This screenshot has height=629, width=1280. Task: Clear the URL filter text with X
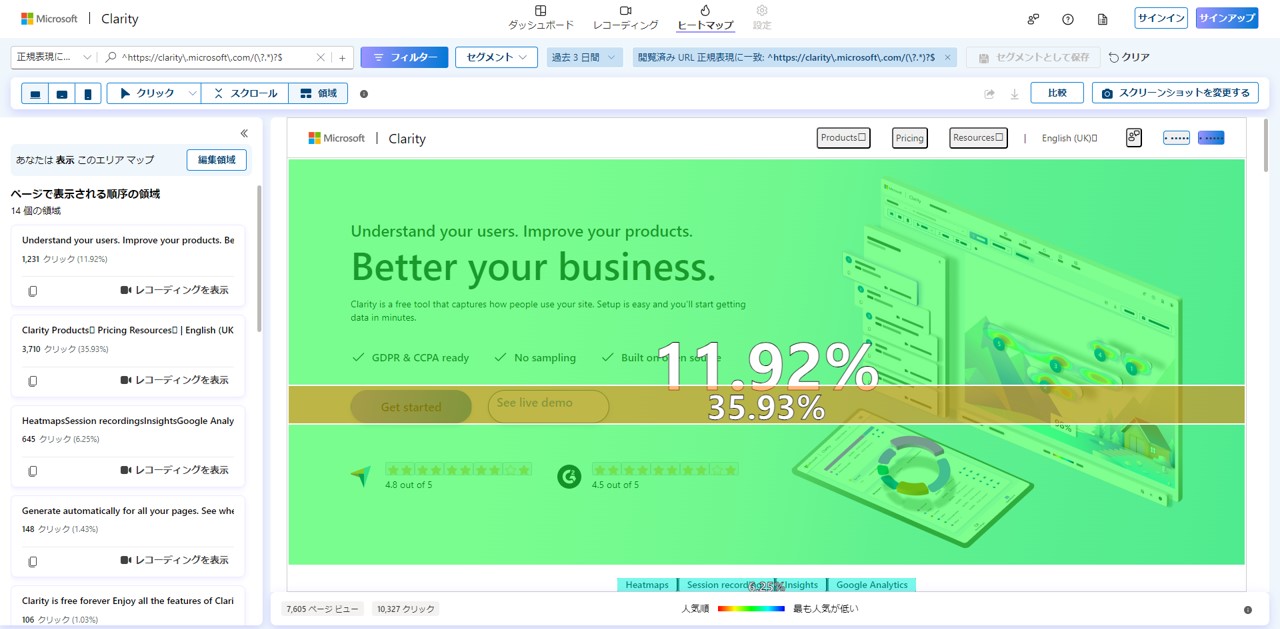coord(321,58)
